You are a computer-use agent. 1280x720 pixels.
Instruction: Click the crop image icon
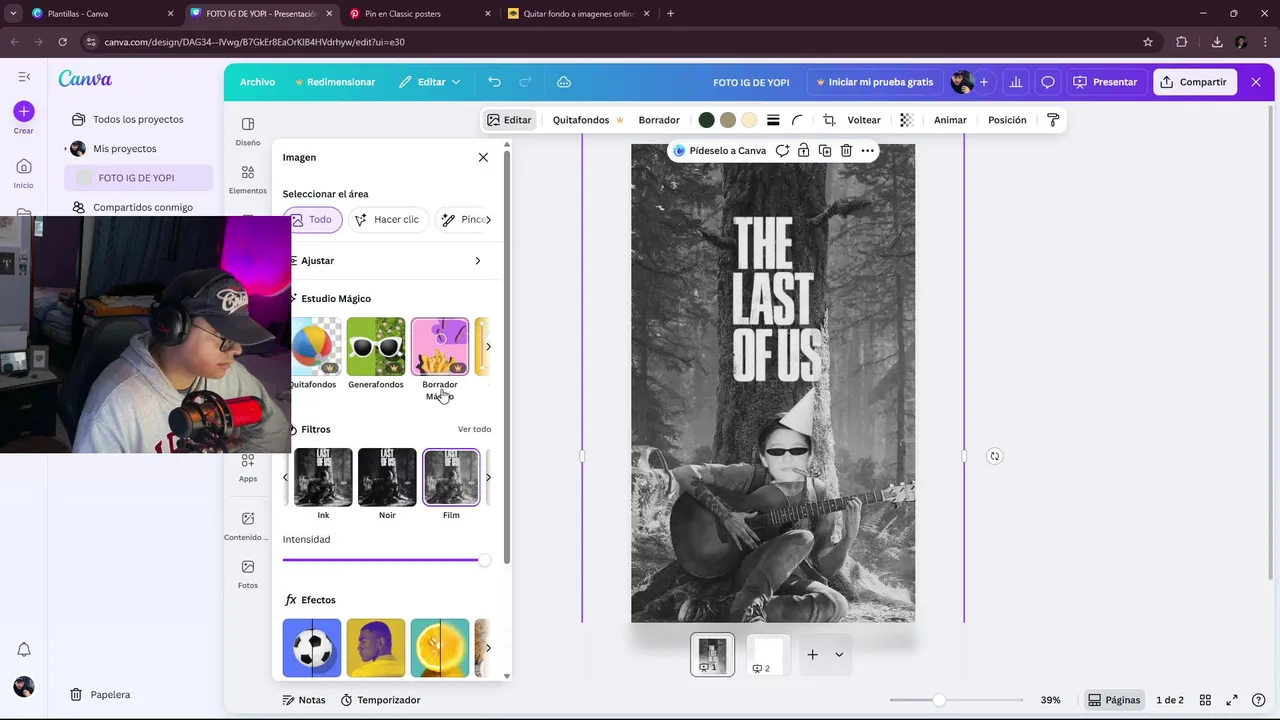pyautogui.click(x=829, y=120)
